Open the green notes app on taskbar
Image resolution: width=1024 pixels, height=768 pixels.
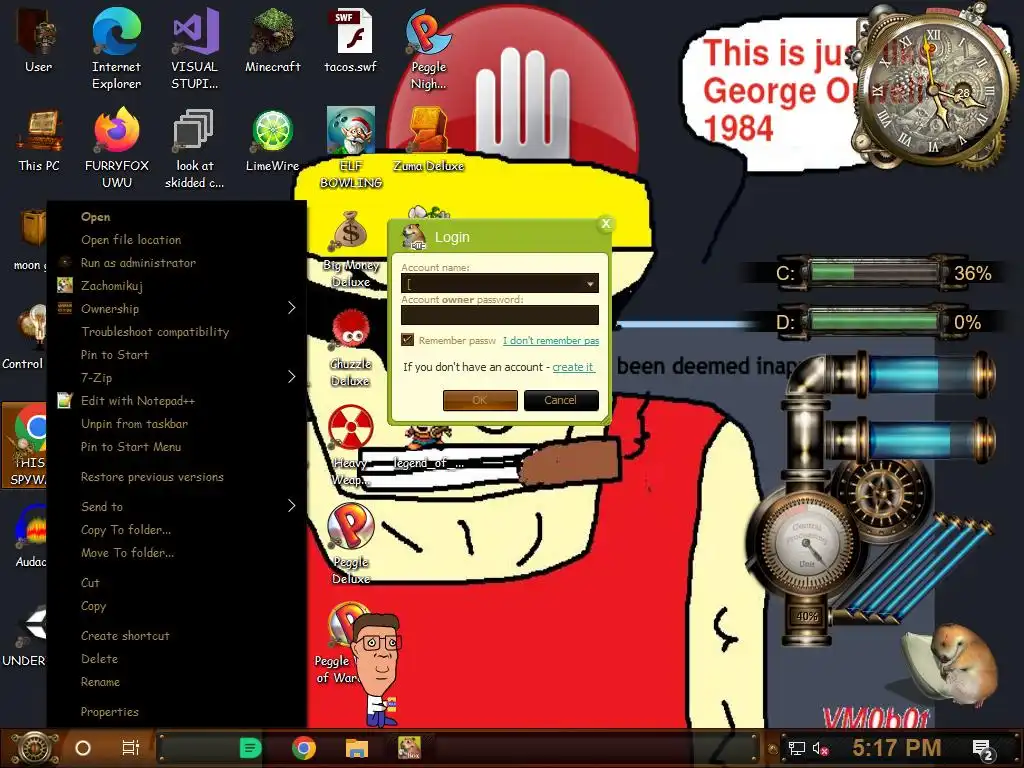(250, 748)
